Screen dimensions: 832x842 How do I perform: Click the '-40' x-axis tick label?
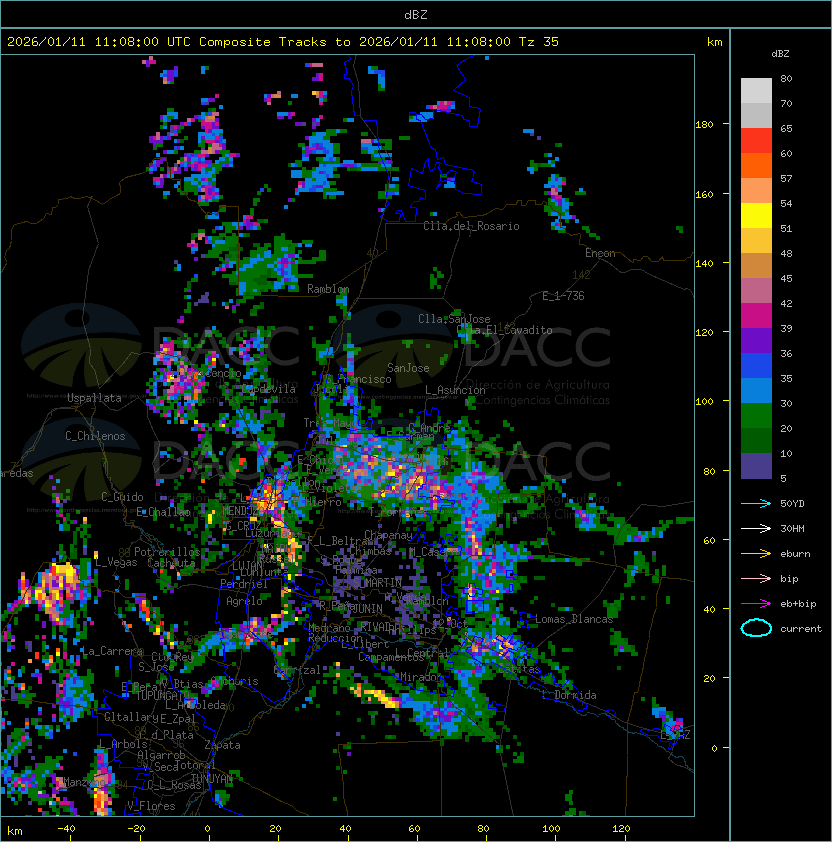[x=66, y=829]
